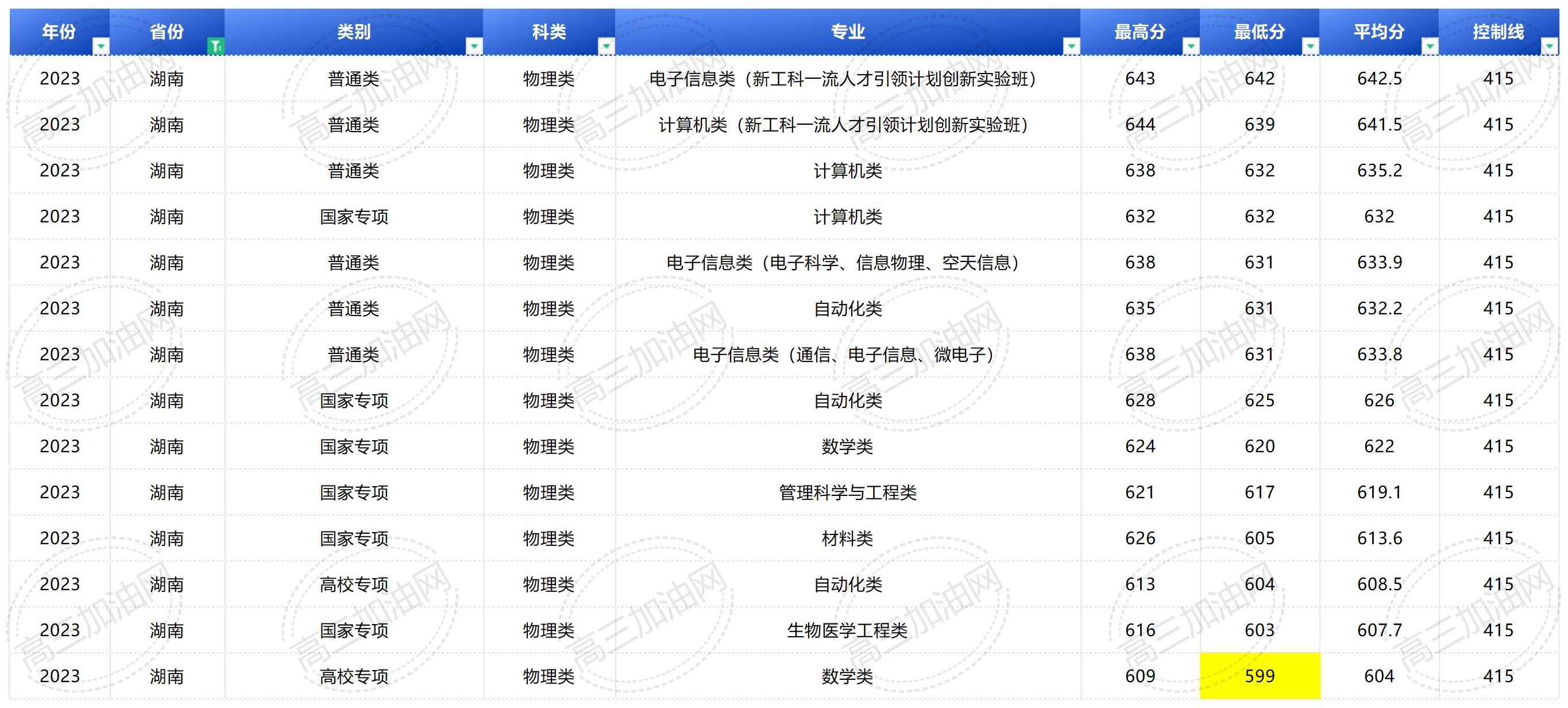This screenshot has width=1568, height=708.
Task: Select the 省份 header cell
Action: 167,32
